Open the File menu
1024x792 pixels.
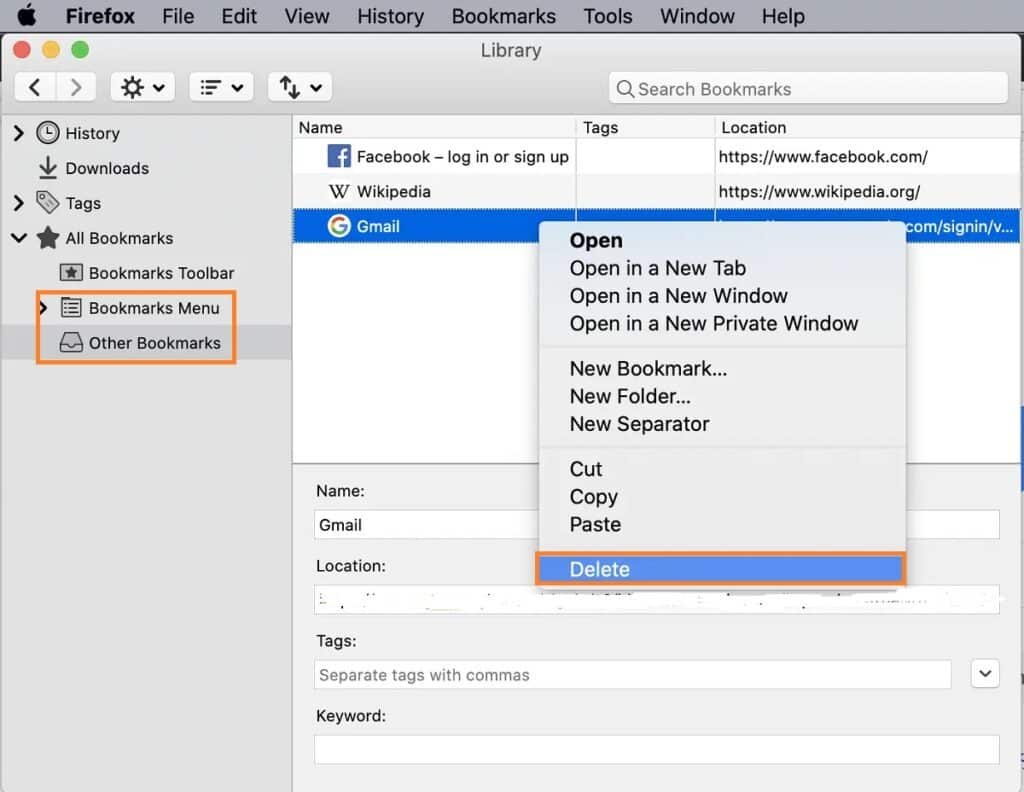[x=178, y=16]
